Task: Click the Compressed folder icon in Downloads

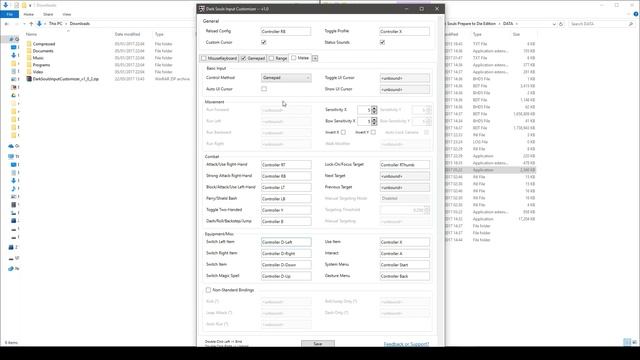Action: [x=29, y=44]
